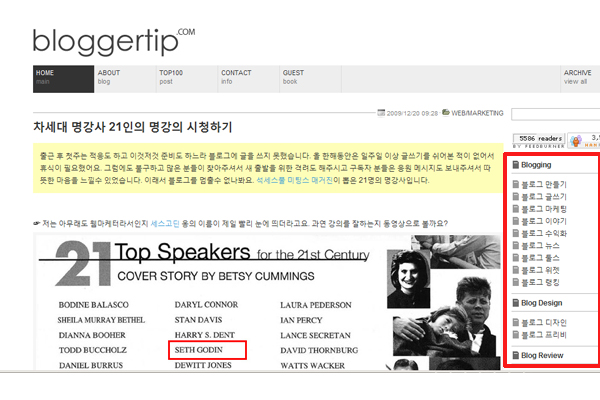Click the document icon beside Blog Design
Viewport: 600px width, 400px height.
tap(516, 303)
